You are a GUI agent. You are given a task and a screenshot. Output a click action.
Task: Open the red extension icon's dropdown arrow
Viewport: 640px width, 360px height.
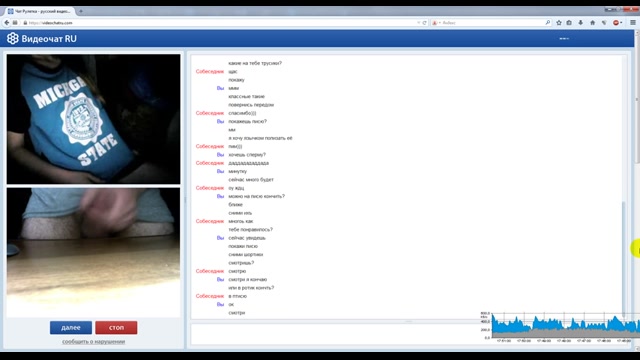(621, 23)
